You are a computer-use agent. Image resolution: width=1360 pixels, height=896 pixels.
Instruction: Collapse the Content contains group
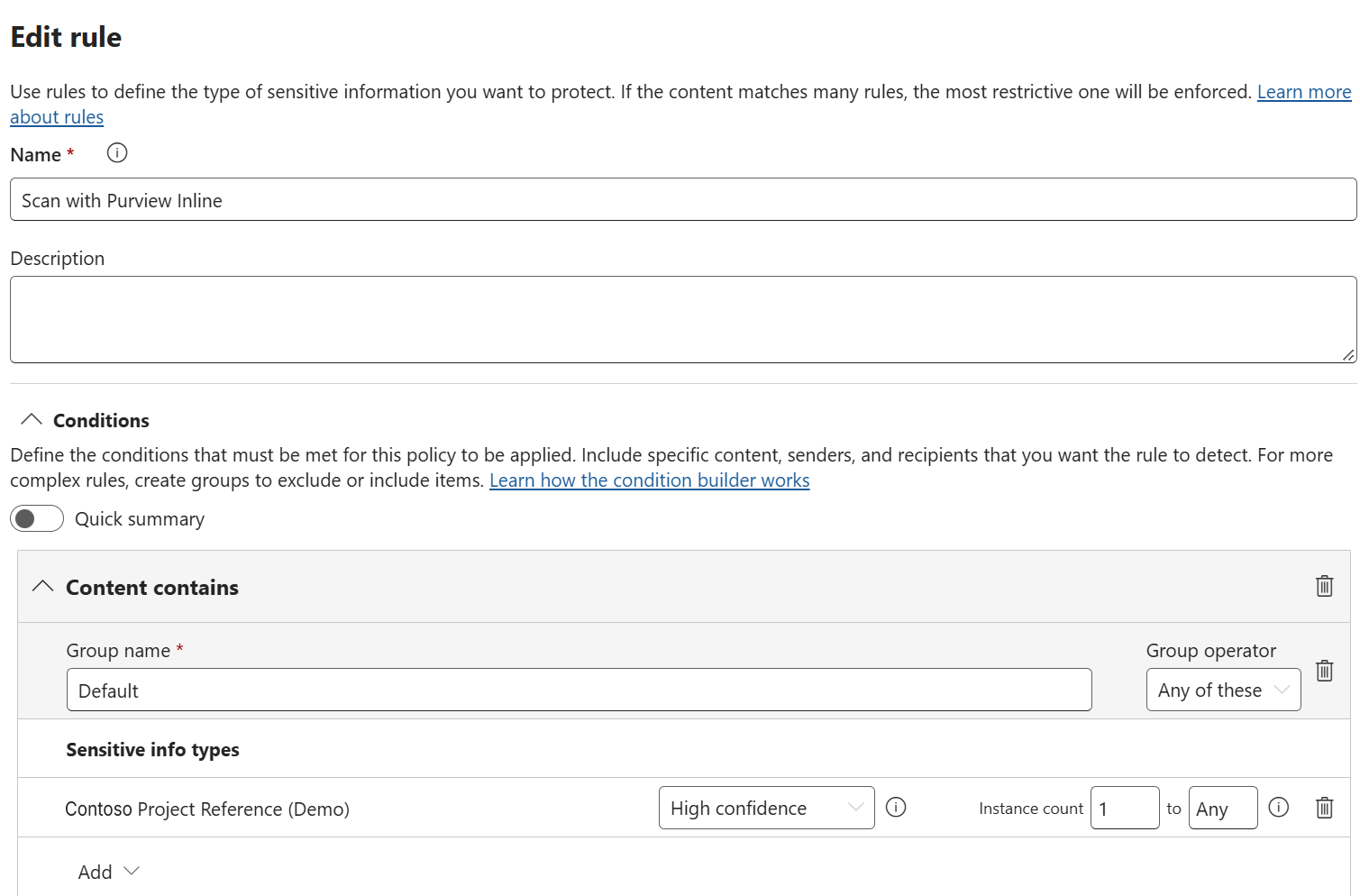42,587
